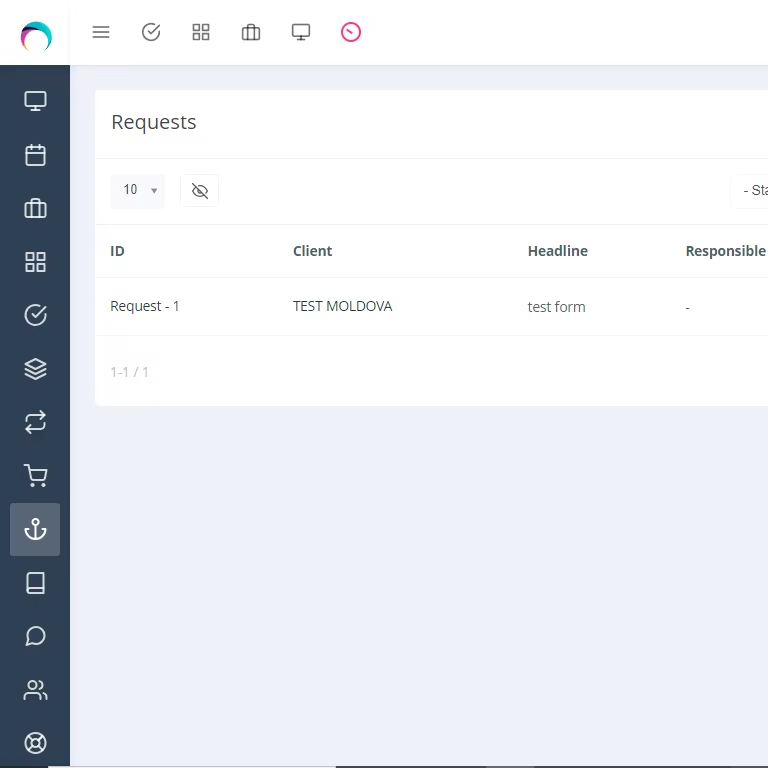The height and width of the screenshot is (768, 768).
Task: Open the 10 rows per page dropdown
Action: coord(138,191)
